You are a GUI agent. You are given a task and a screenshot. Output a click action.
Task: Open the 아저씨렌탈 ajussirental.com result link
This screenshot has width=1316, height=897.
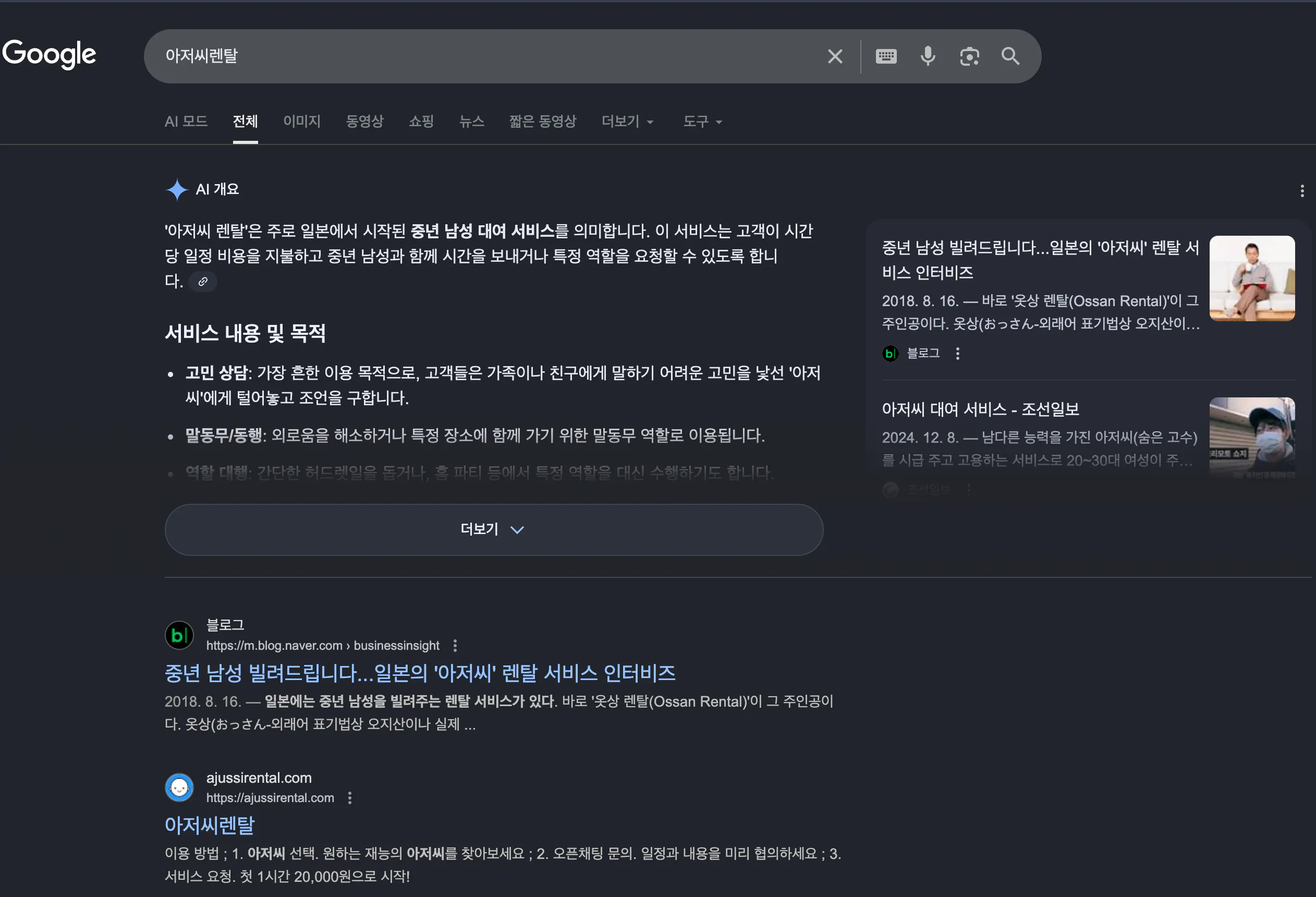coord(210,825)
